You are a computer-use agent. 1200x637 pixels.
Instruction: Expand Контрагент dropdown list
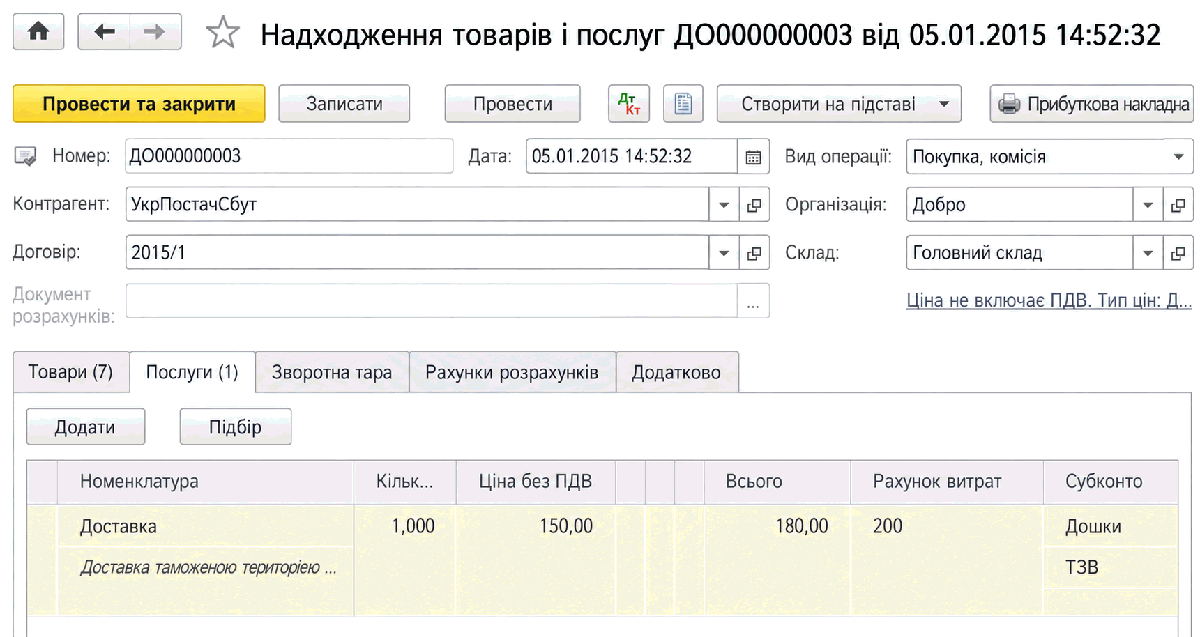[x=725, y=205]
